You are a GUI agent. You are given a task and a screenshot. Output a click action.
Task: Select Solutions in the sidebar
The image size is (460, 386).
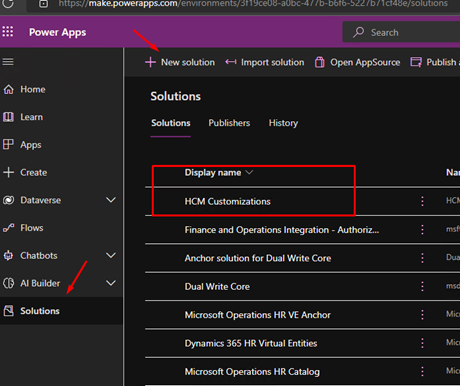tap(61, 311)
